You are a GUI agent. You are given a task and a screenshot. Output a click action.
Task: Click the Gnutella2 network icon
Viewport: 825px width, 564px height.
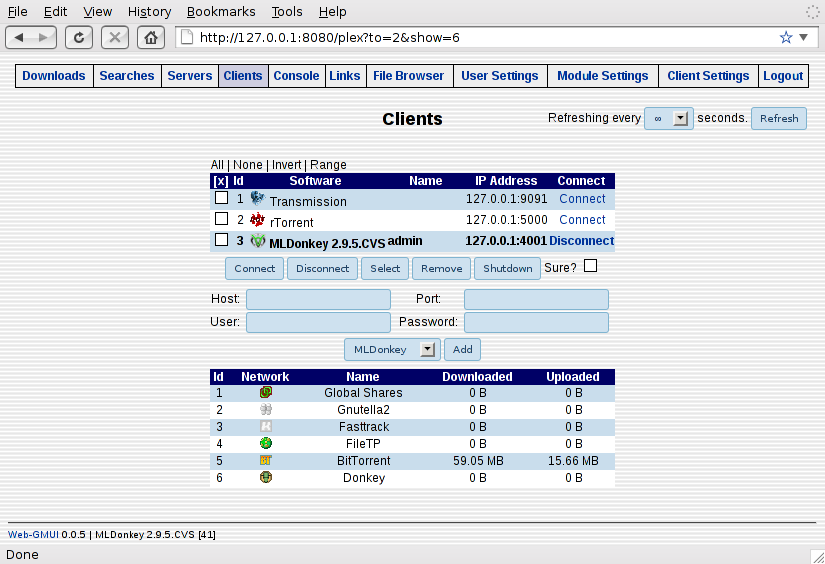click(x=266, y=409)
